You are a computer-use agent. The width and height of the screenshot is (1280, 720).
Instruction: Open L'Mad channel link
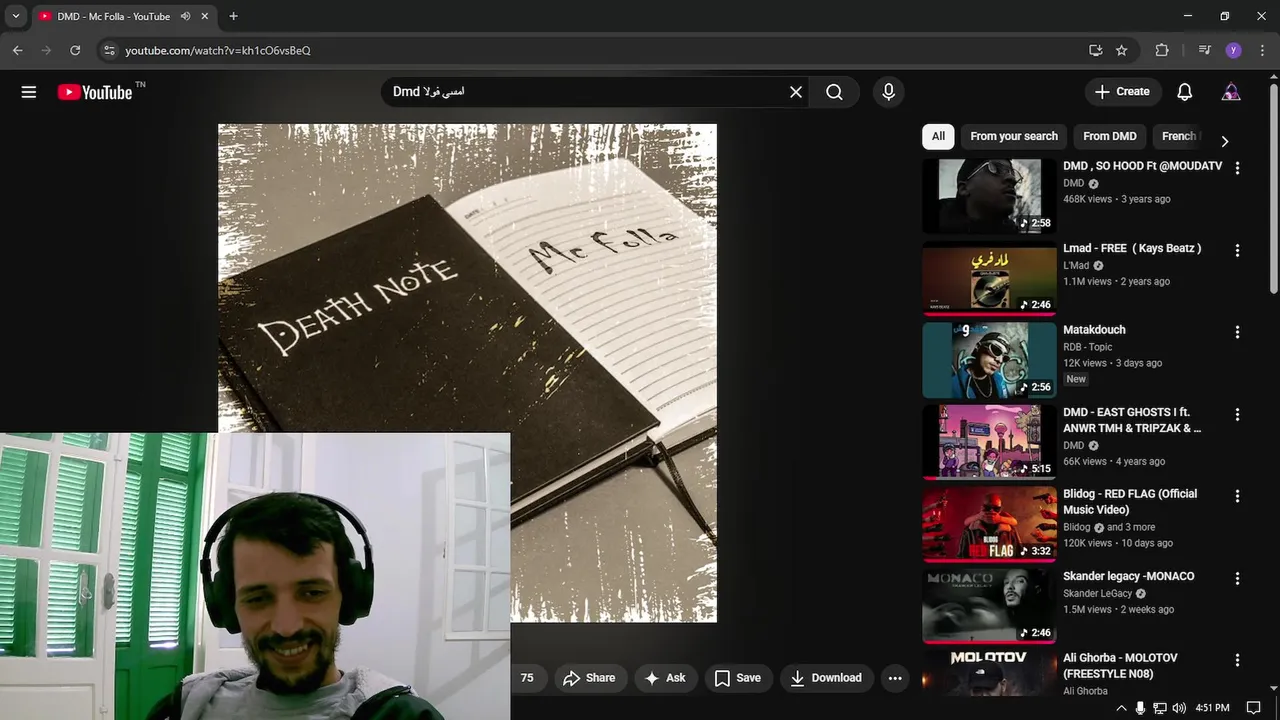pos(1076,265)
